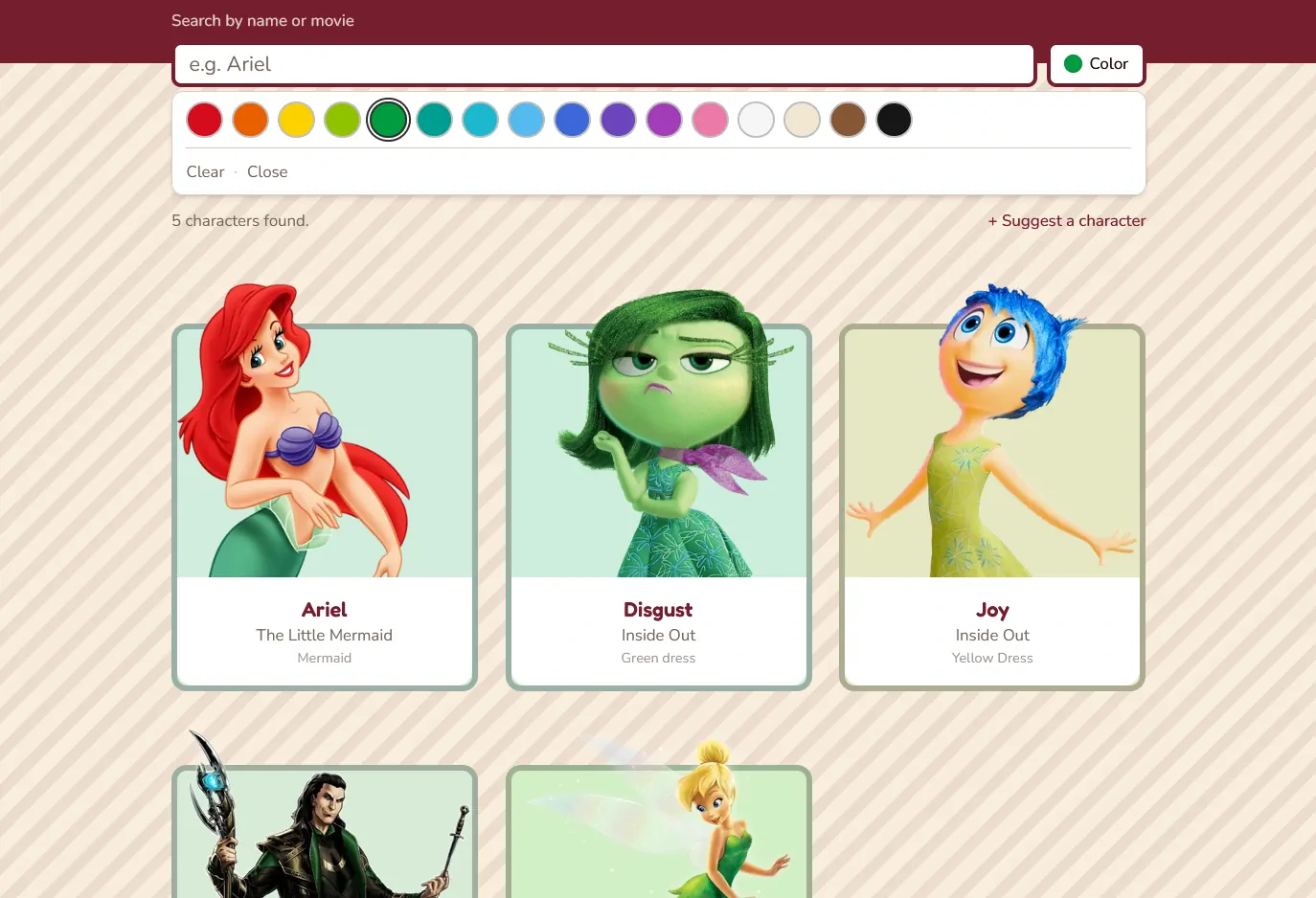
Task: Select the yellow color swatch
Action: coord(296,120)
